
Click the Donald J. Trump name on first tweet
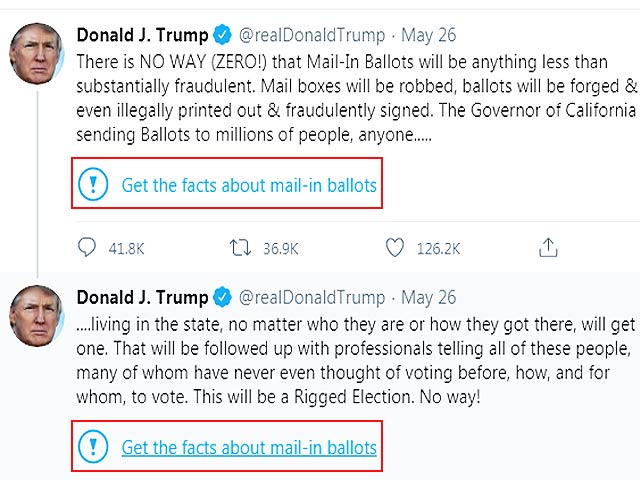coord(142,35)
